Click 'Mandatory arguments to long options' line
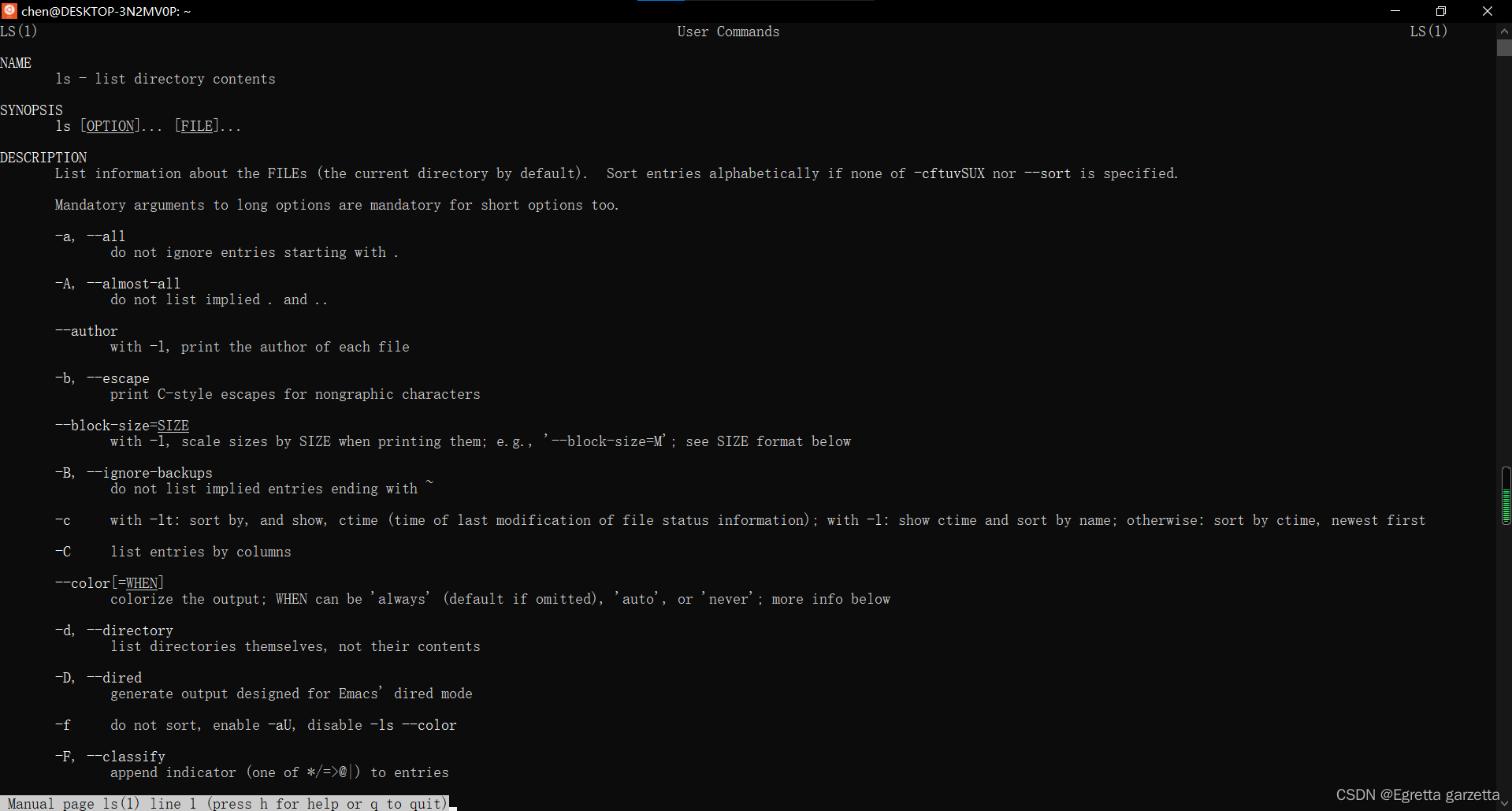1512x811 pixels. (x=336, y=205)
